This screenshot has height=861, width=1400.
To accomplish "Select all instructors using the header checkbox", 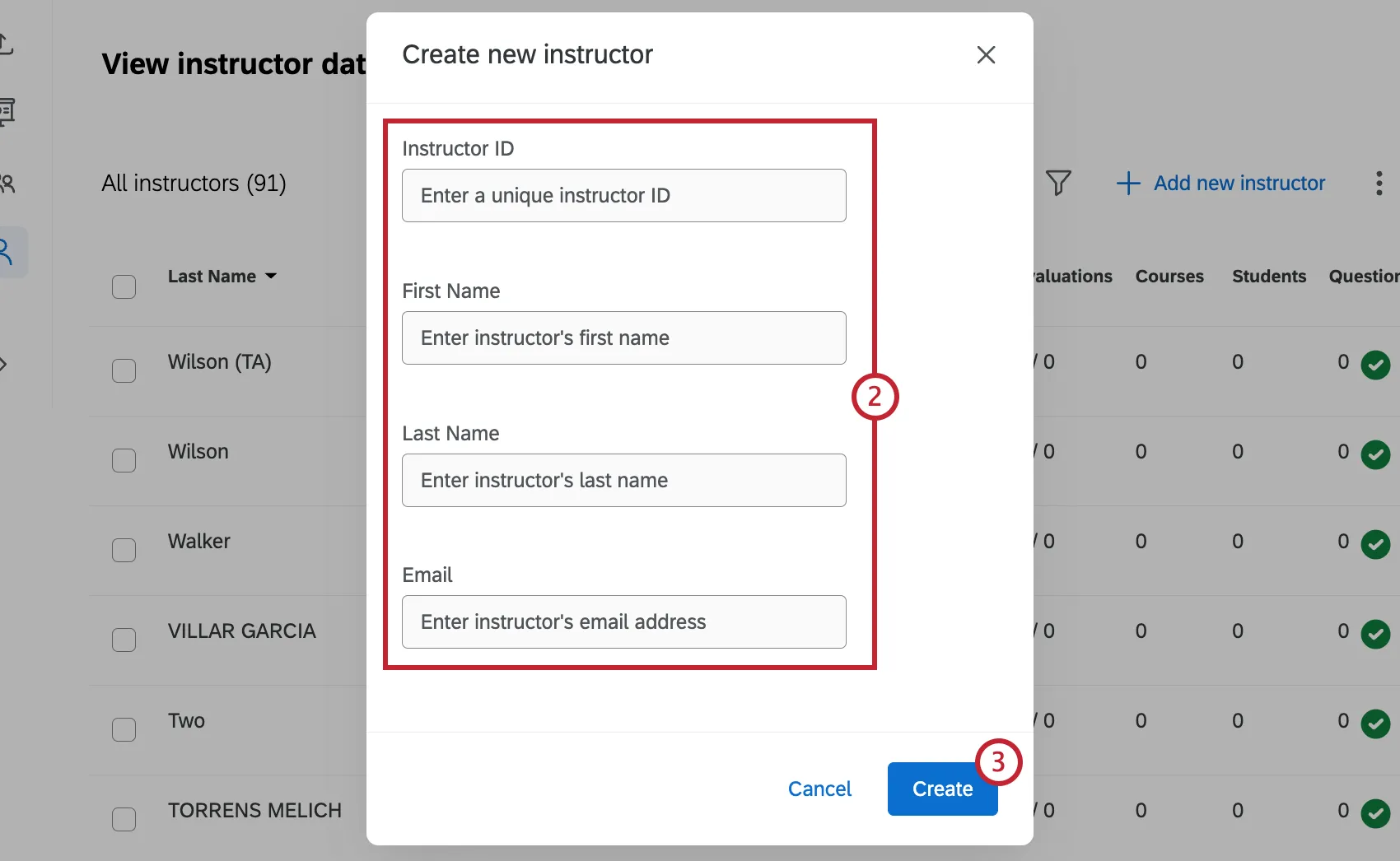I will point(124,286).
